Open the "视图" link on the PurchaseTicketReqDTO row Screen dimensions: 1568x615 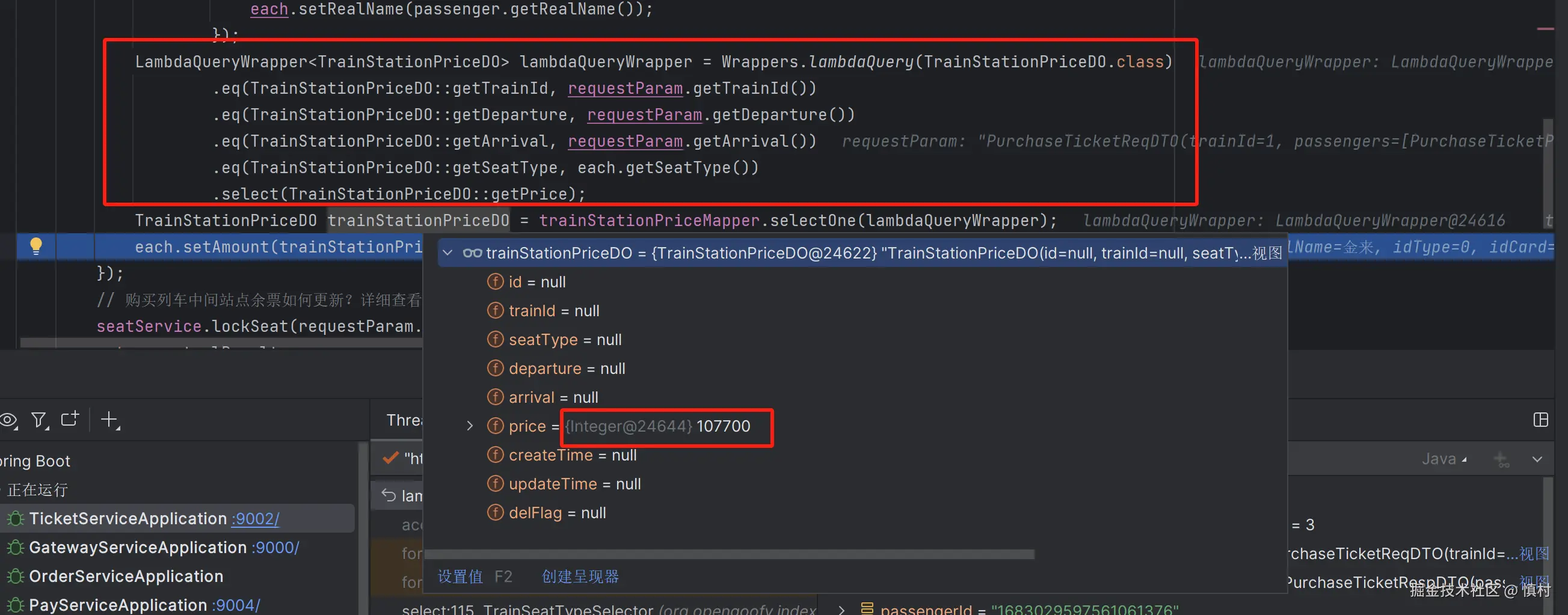coord(1534,554)
